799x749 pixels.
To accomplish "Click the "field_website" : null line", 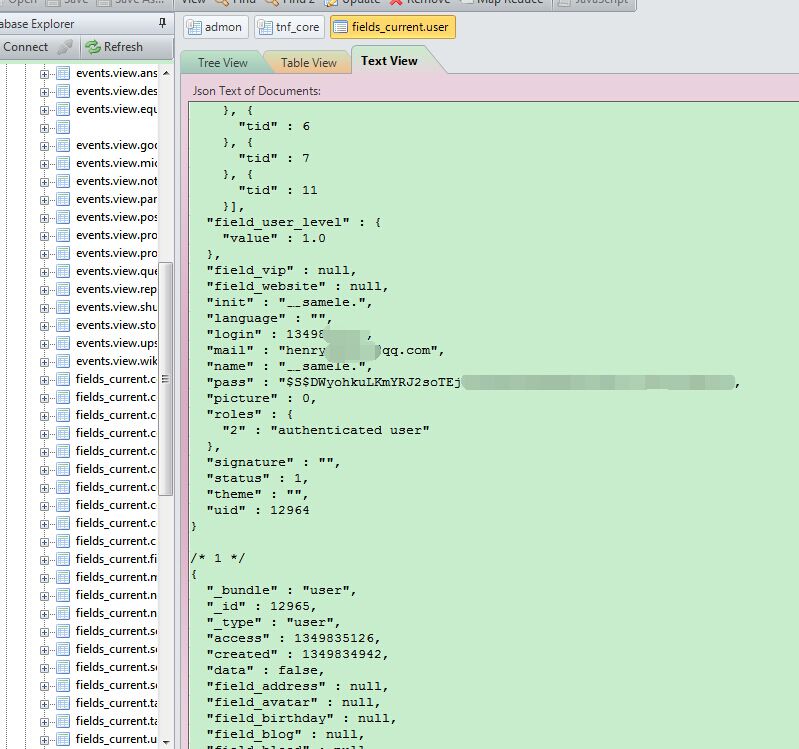I will (298, 286).
